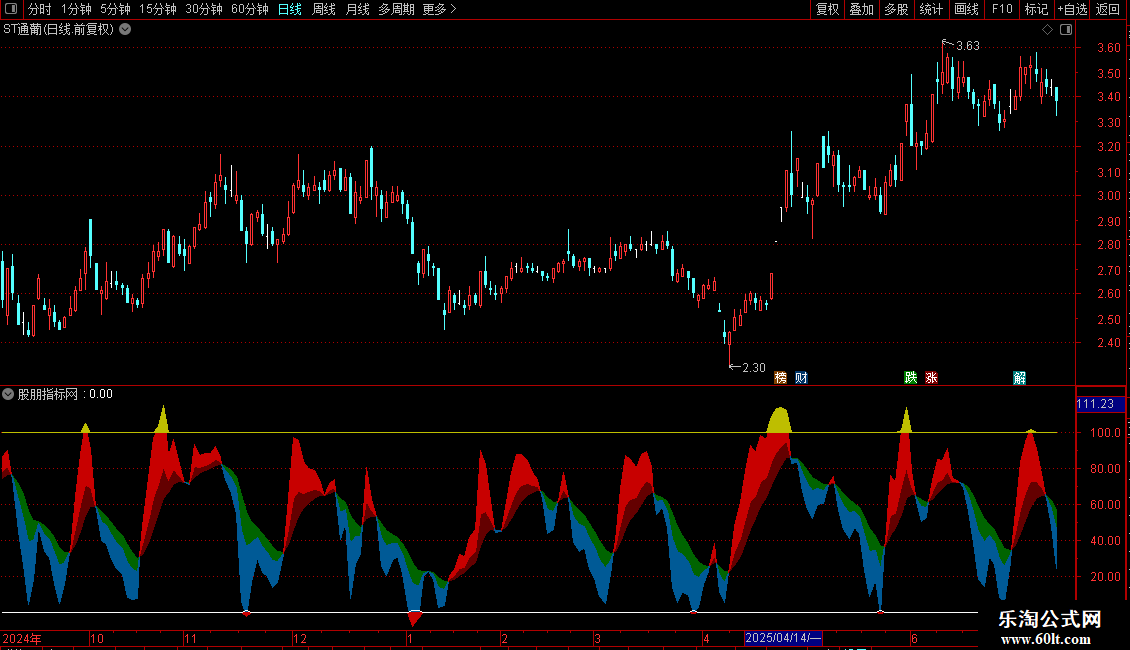Select the 日线 daily period
Viewport: 1130px width, 650px height.
click(290, 9)
